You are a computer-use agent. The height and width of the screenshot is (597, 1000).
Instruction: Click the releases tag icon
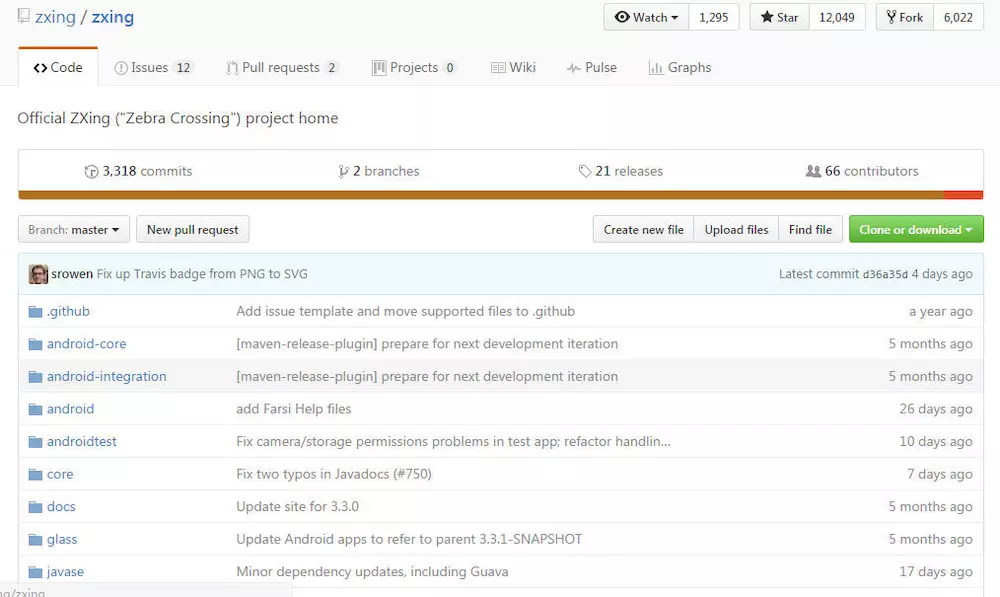pyautogui.click(x=585, y=171)
